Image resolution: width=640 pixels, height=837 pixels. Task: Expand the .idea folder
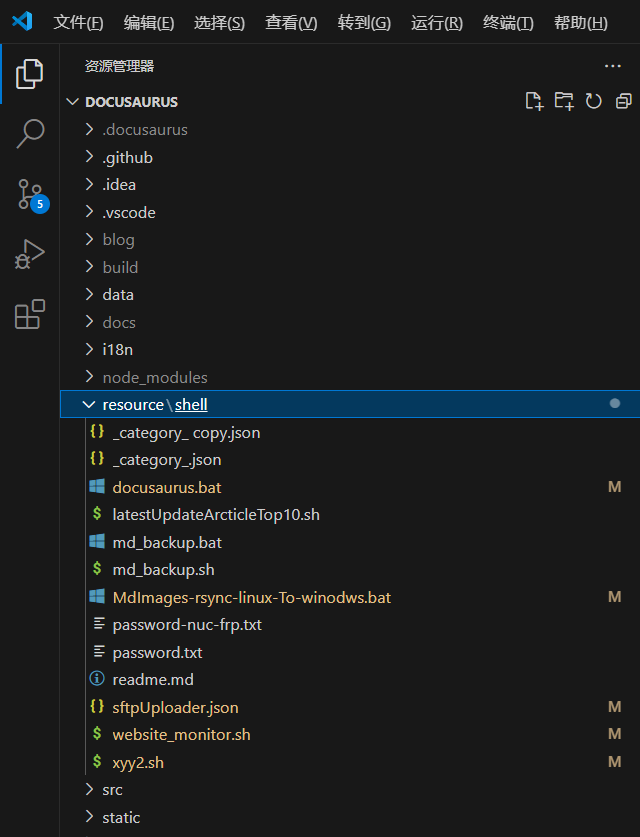click(x=90, y=184)
